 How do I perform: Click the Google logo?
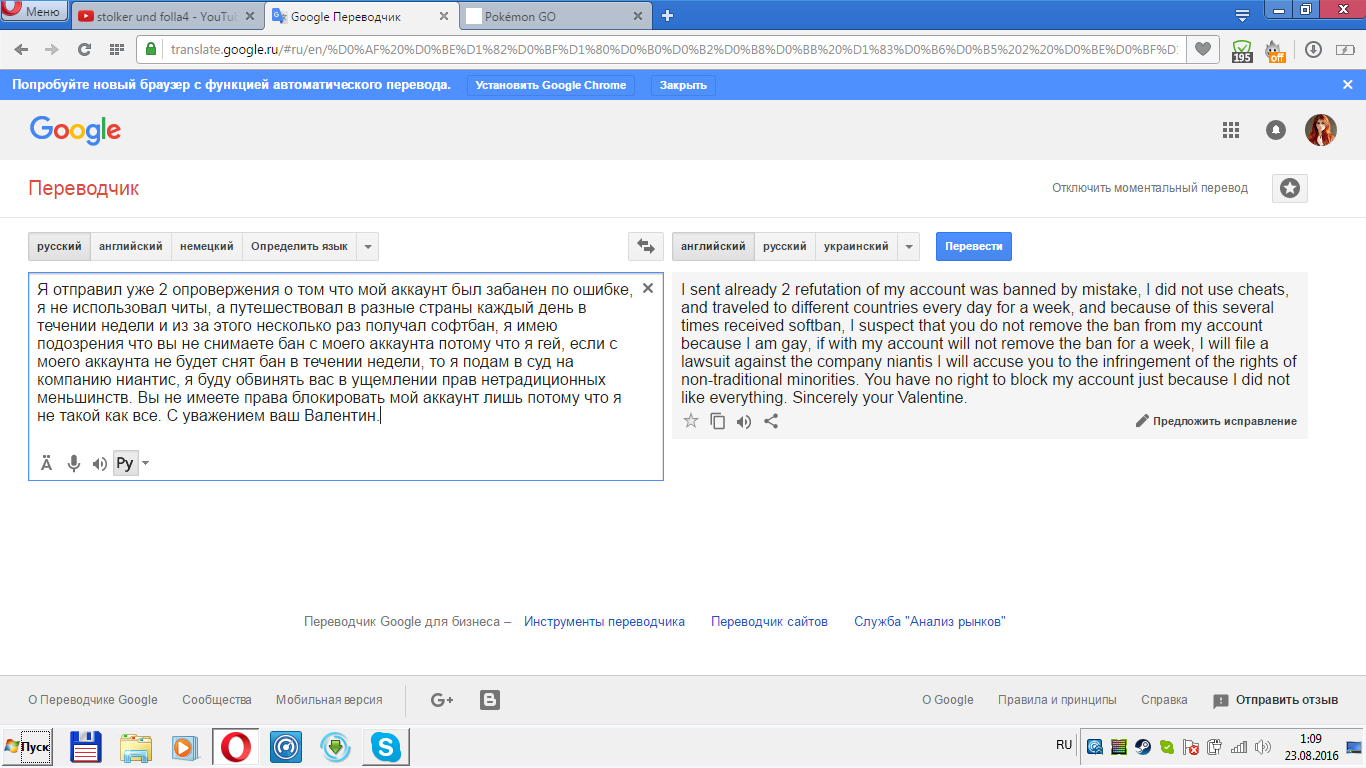click(75, 130)
